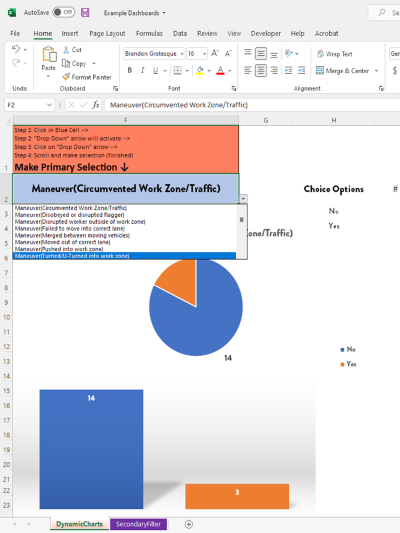This screenshot has width=400, height=533.
Task: Open the Insert ribbon tab
Action: [x=70, y=33]
